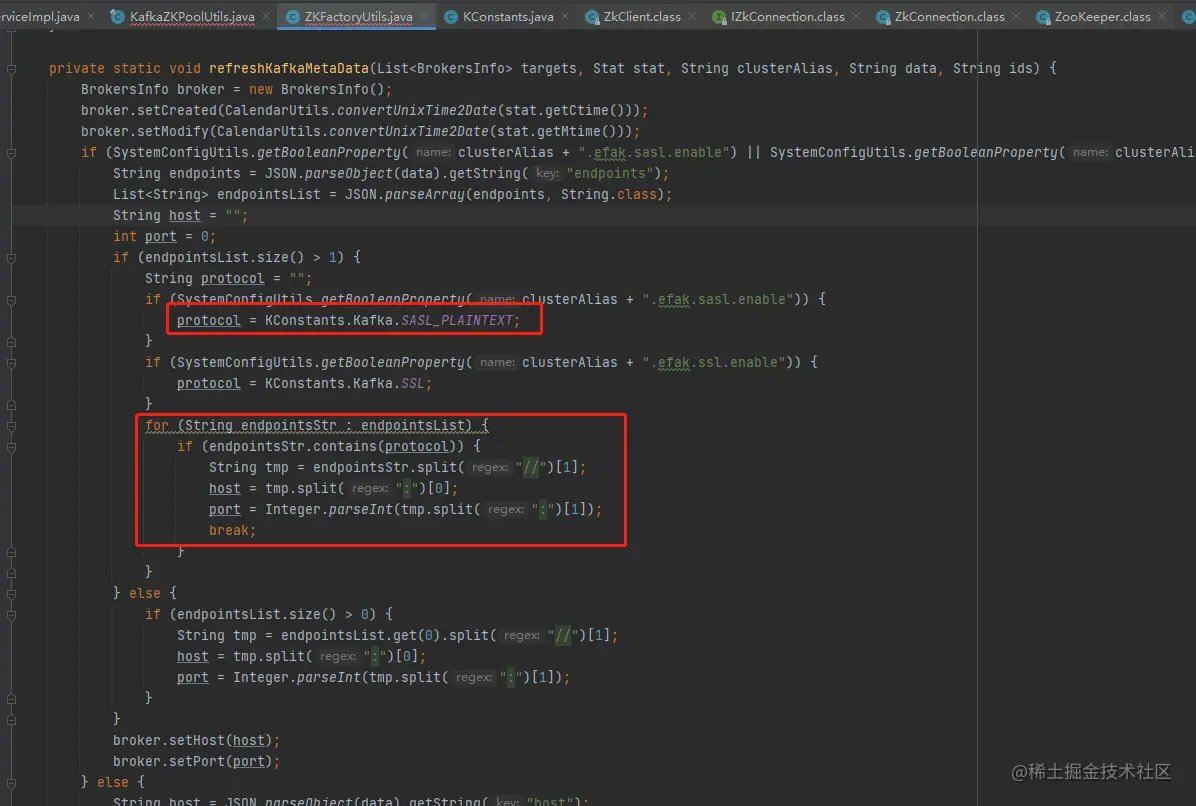Click the "endpoints" string literal
Viewport: 1196px width, 806px height.
[x=610, y=173]
